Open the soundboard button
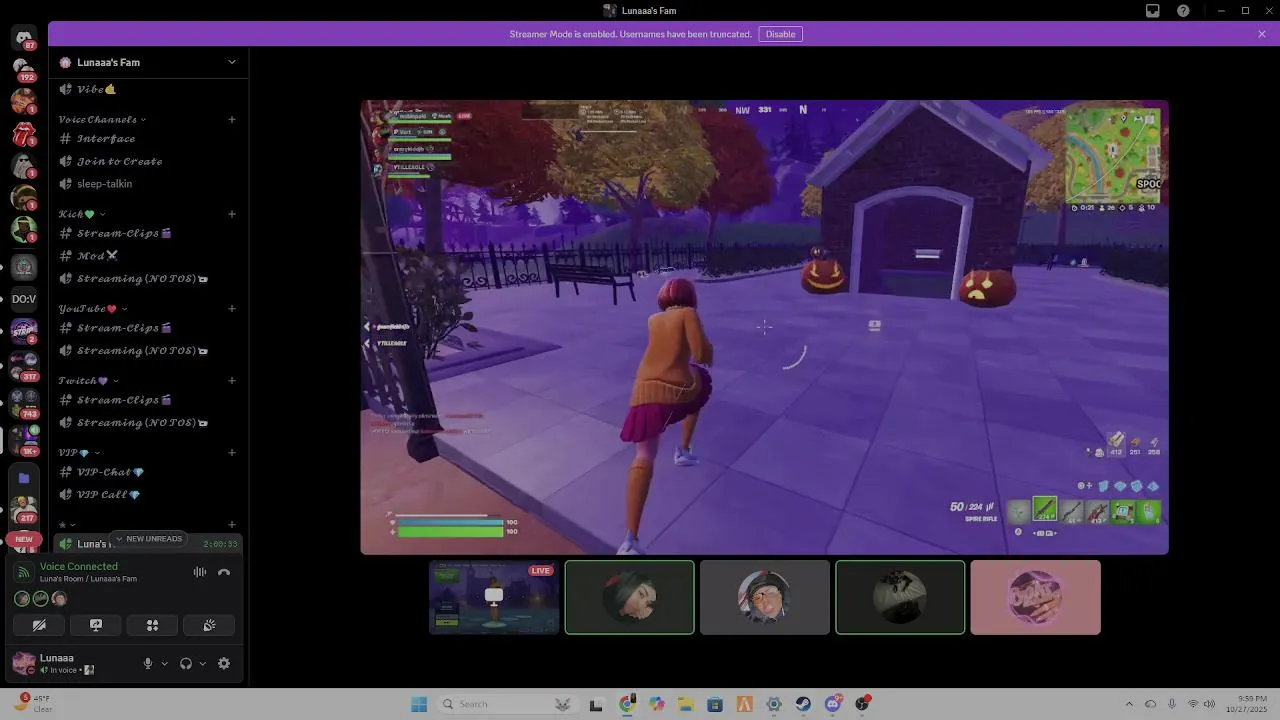The height and width of the screenshot is (720, 1280). coord(209,625)
